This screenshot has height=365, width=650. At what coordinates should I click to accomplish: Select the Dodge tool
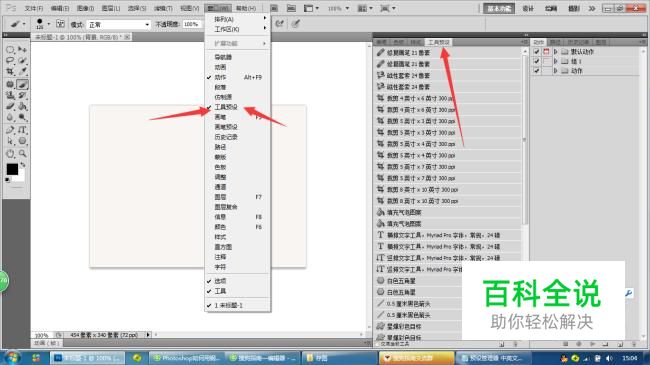[22, 117]
